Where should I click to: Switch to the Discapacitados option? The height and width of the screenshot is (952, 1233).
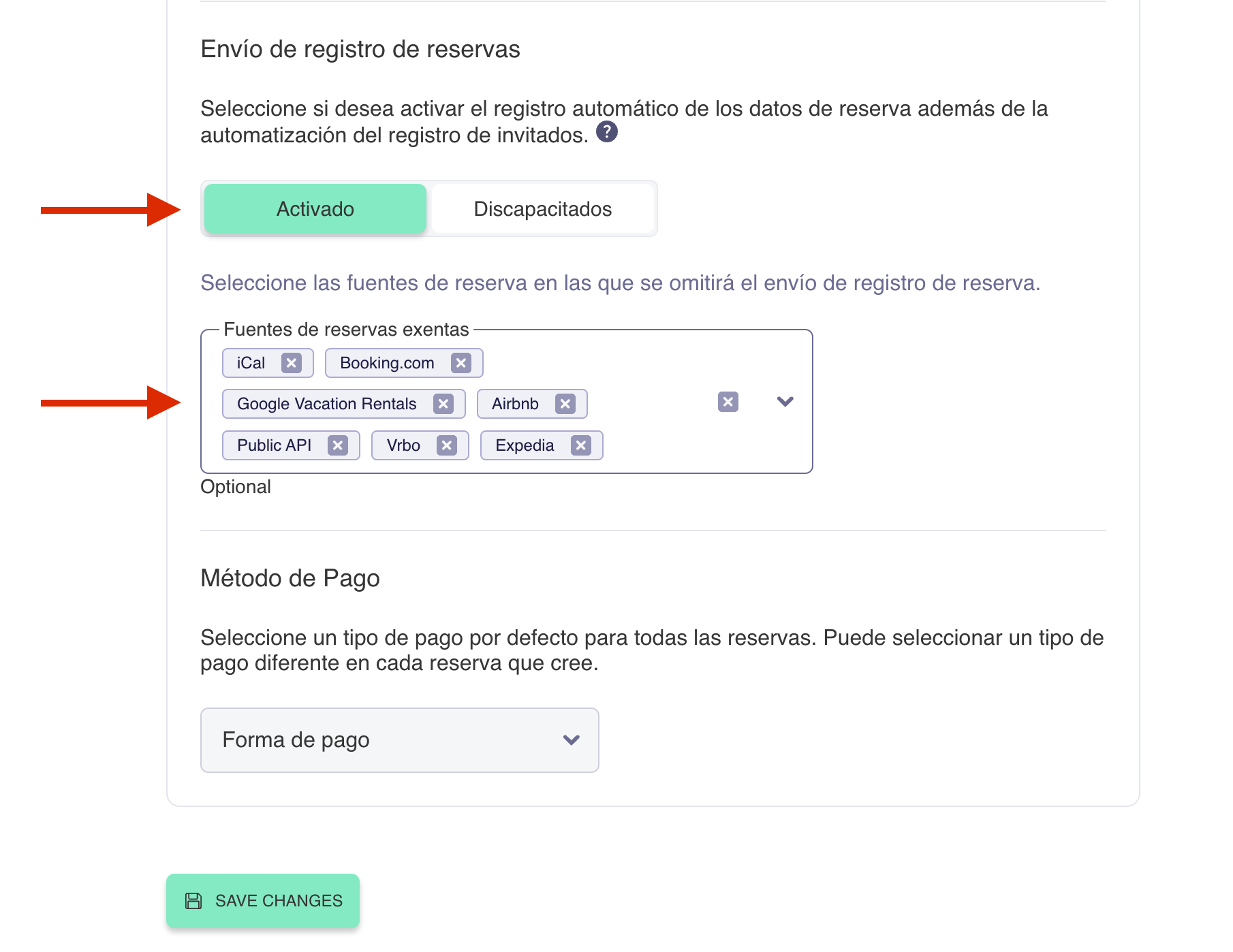coord(542,209)
